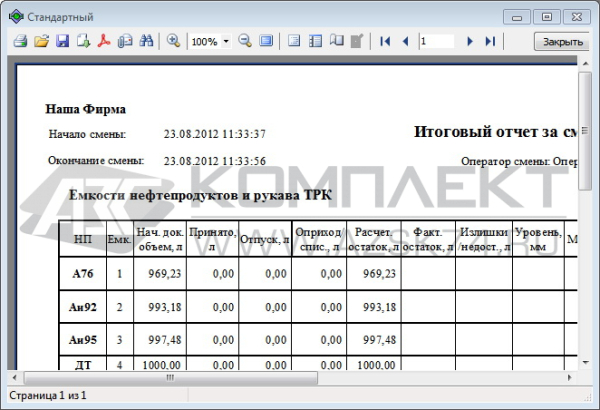Click the horizontal scrollbar thumb
The height and width of the screenshot is (410, 600).
pos(171,378)
